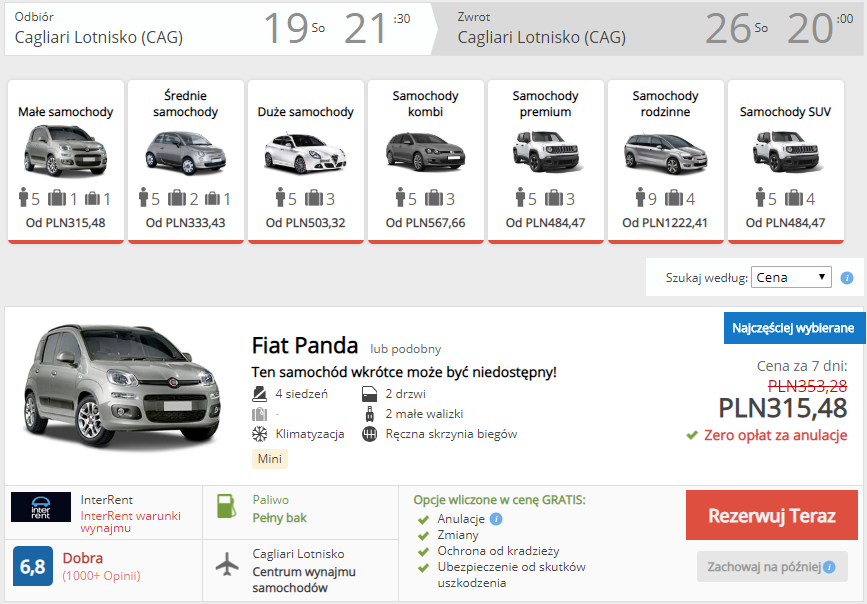Select the Samochody premium category card
Image resolution: width=867 pixels, height=604 pixels.
coord(546,162)
